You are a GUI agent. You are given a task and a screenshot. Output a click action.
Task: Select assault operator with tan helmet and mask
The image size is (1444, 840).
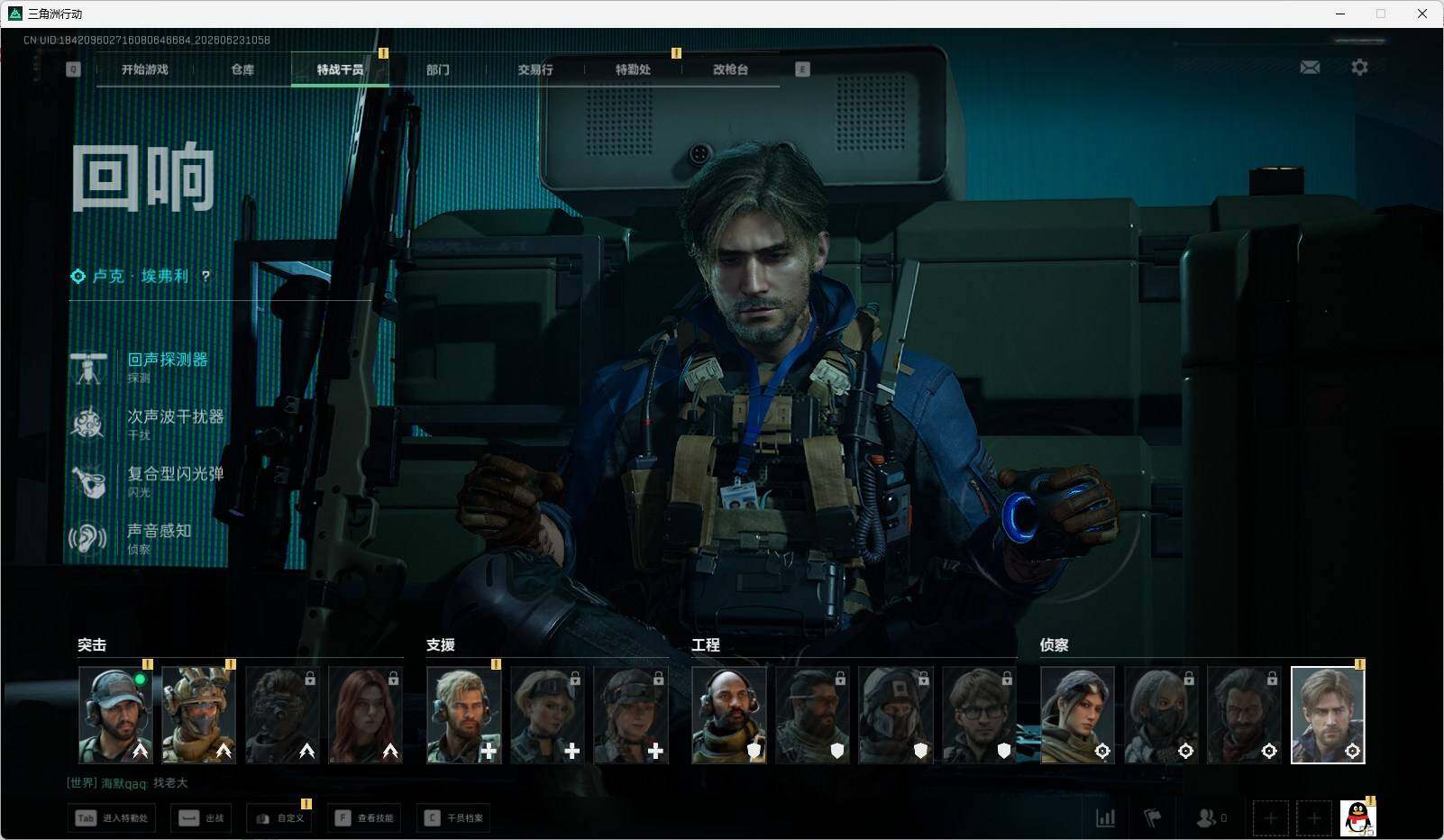click(198, 715)
